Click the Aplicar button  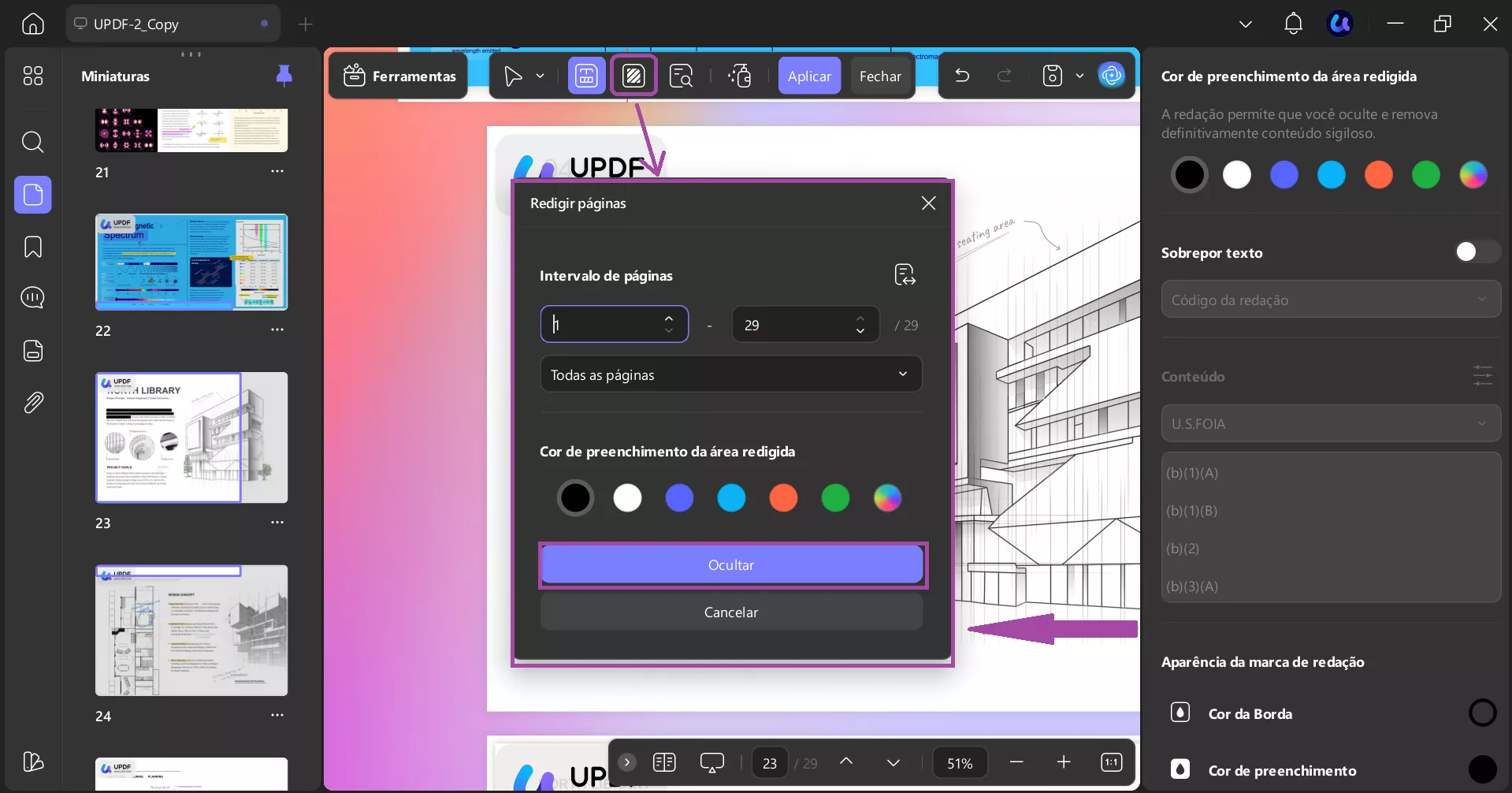click(810, 76)
